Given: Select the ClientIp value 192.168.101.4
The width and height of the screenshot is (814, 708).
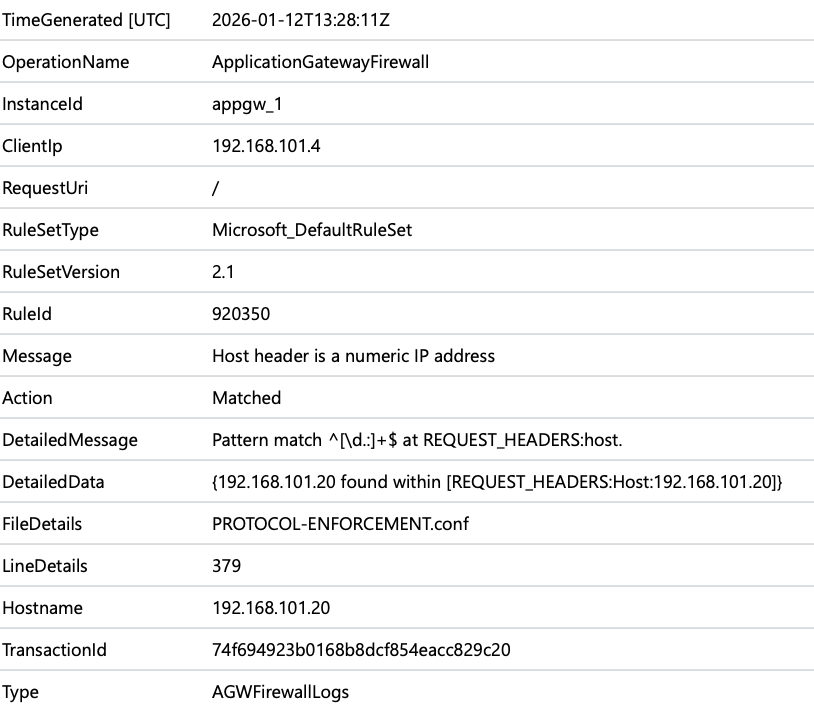Looking at the screenshot, I should (266, 146).
